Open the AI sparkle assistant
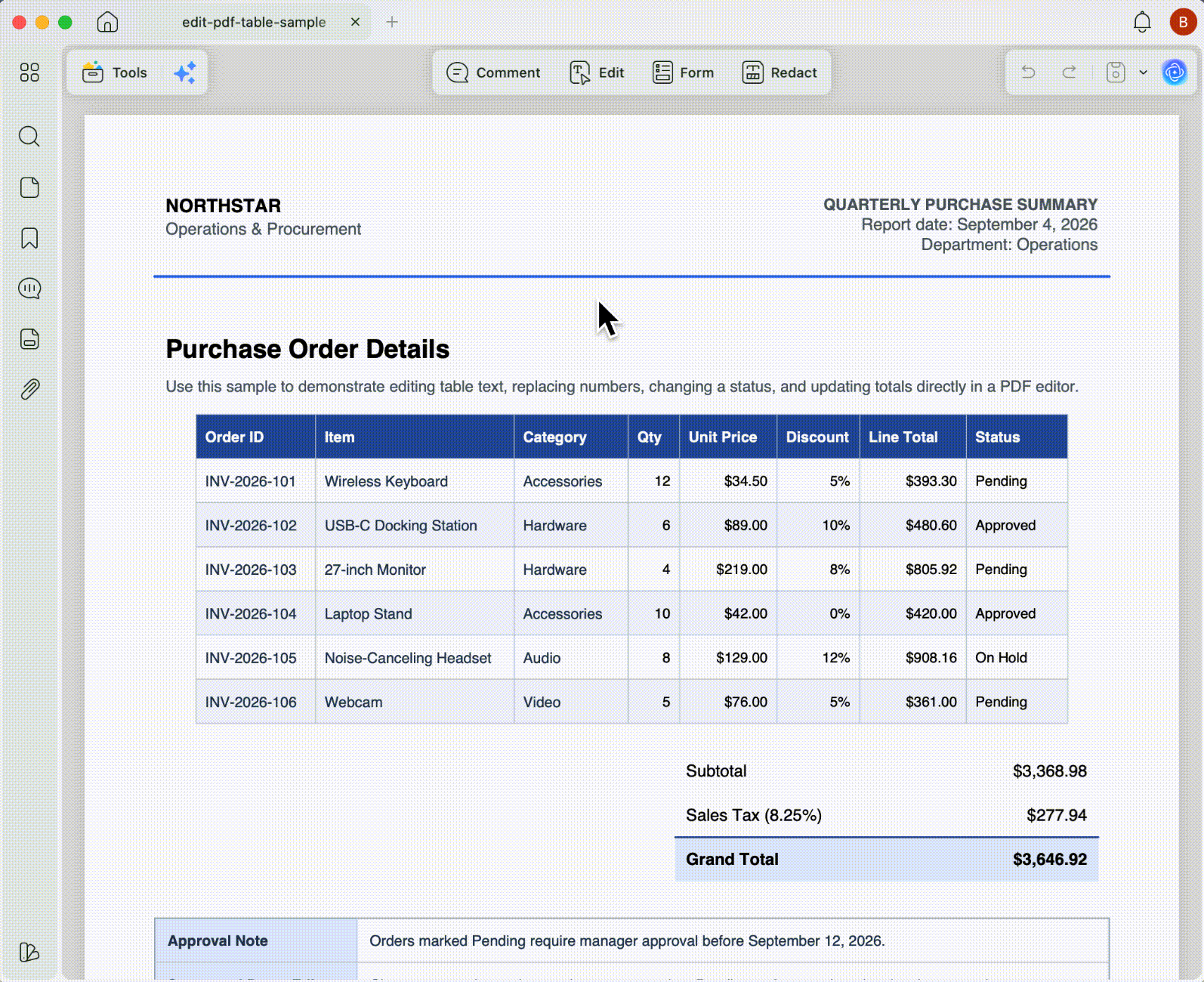This screenshot has height=982, width=1204. [185, 73]
